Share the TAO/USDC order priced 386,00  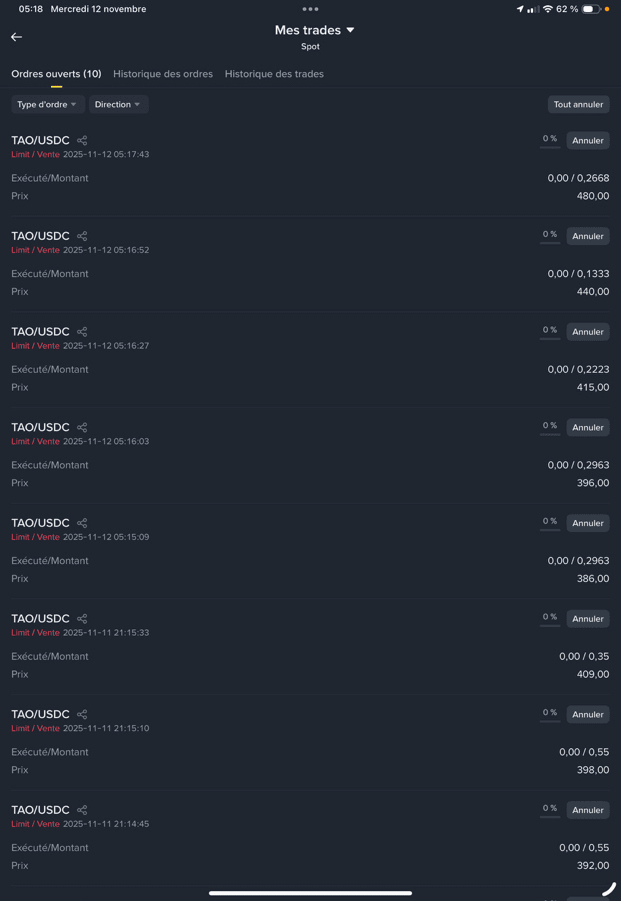82,523
